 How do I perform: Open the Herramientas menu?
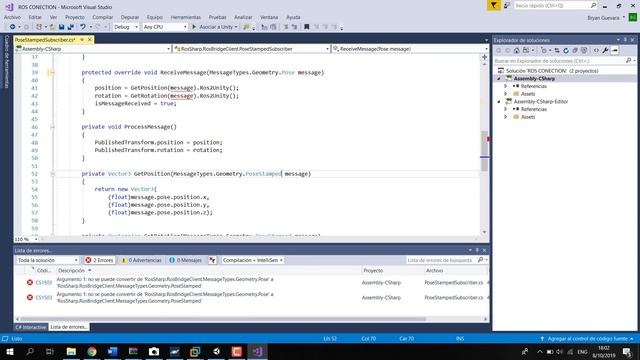[186, 17]
